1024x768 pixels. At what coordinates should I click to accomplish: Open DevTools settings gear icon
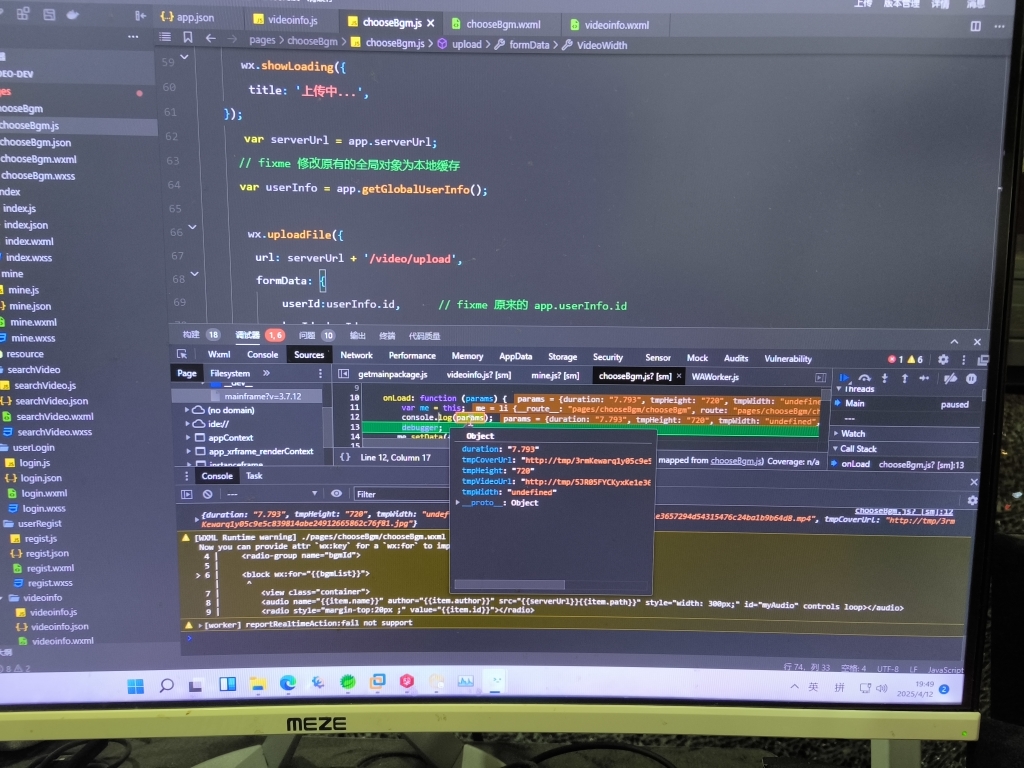pos(943,359)
